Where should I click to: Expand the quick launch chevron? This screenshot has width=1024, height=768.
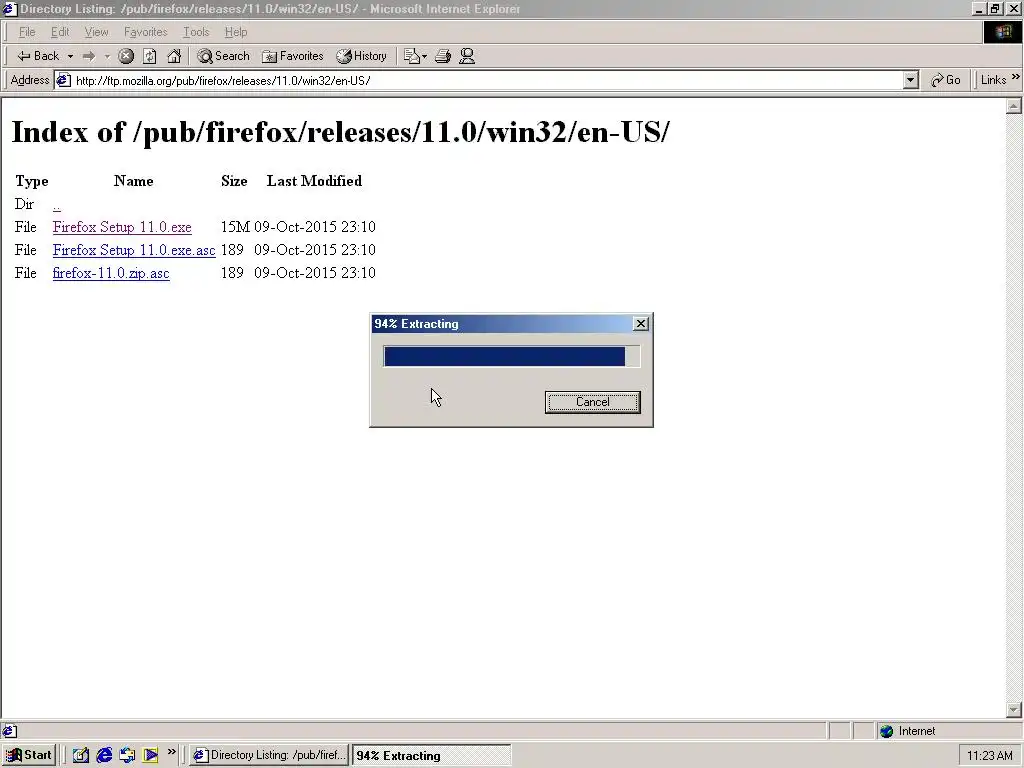[172, 752]
